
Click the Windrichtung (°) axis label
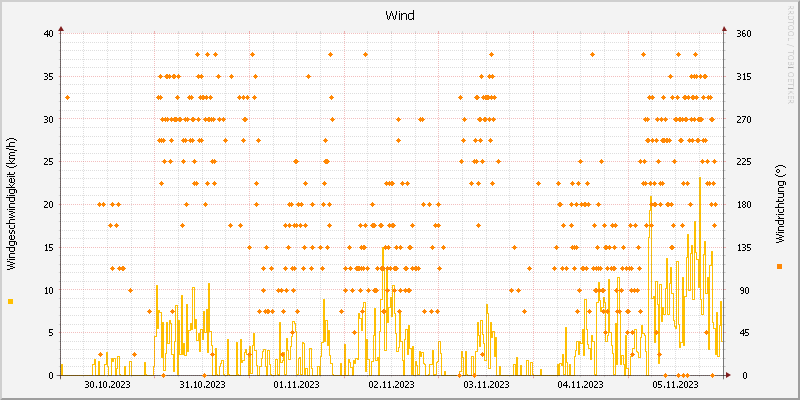coord(779,204)
